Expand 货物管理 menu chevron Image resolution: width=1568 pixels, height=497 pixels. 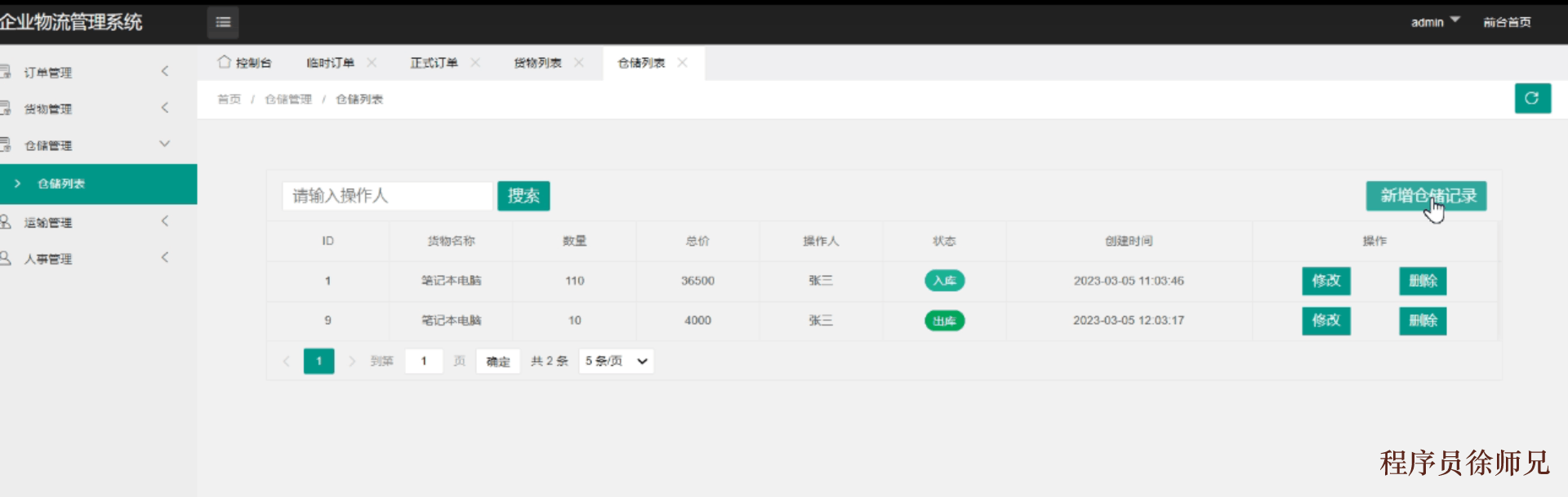point(165,108)
